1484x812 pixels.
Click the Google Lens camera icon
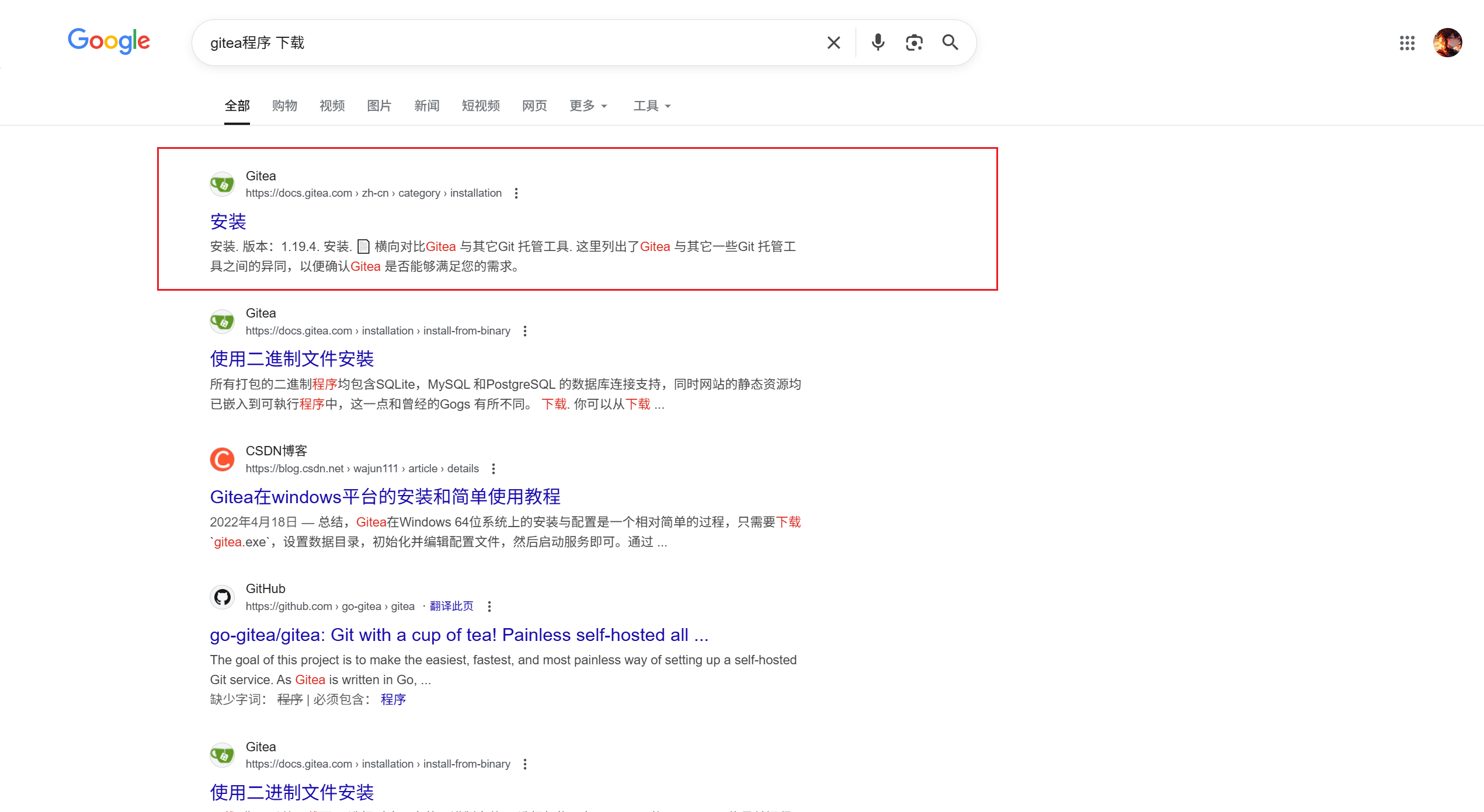[x=913, y=42]
